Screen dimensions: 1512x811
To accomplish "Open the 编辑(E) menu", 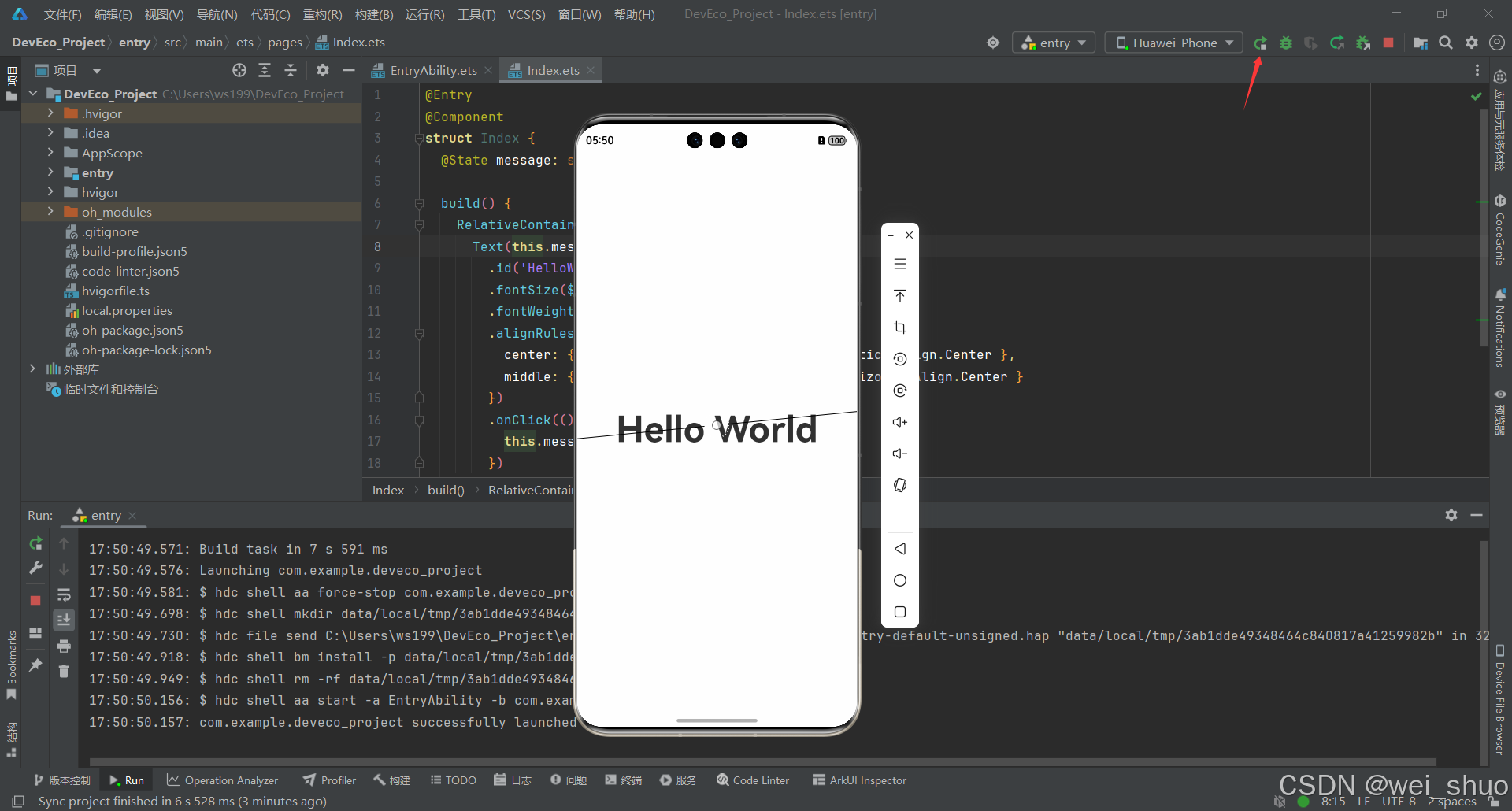I will [113, 14].
